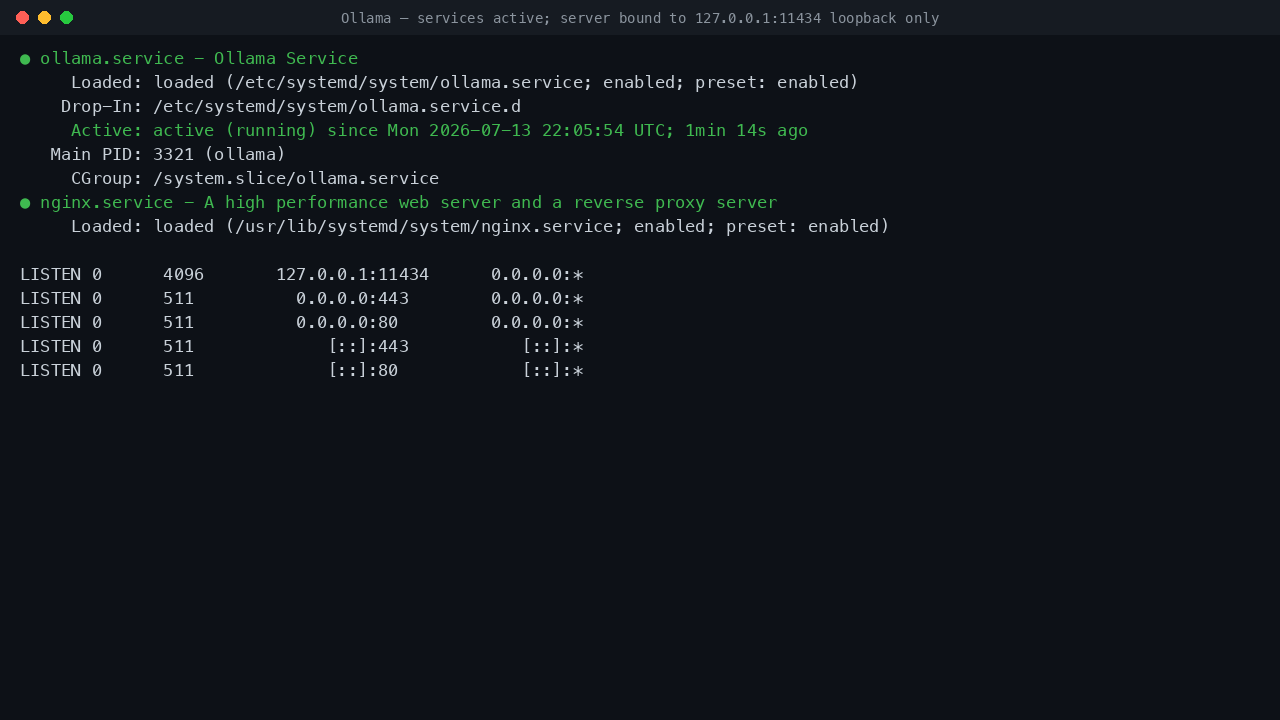This screenshot has width=1280, height=720.
Task: Click the path /etc/systemd/system/ollama.service; in Loaded line
Action: (409, 82)
